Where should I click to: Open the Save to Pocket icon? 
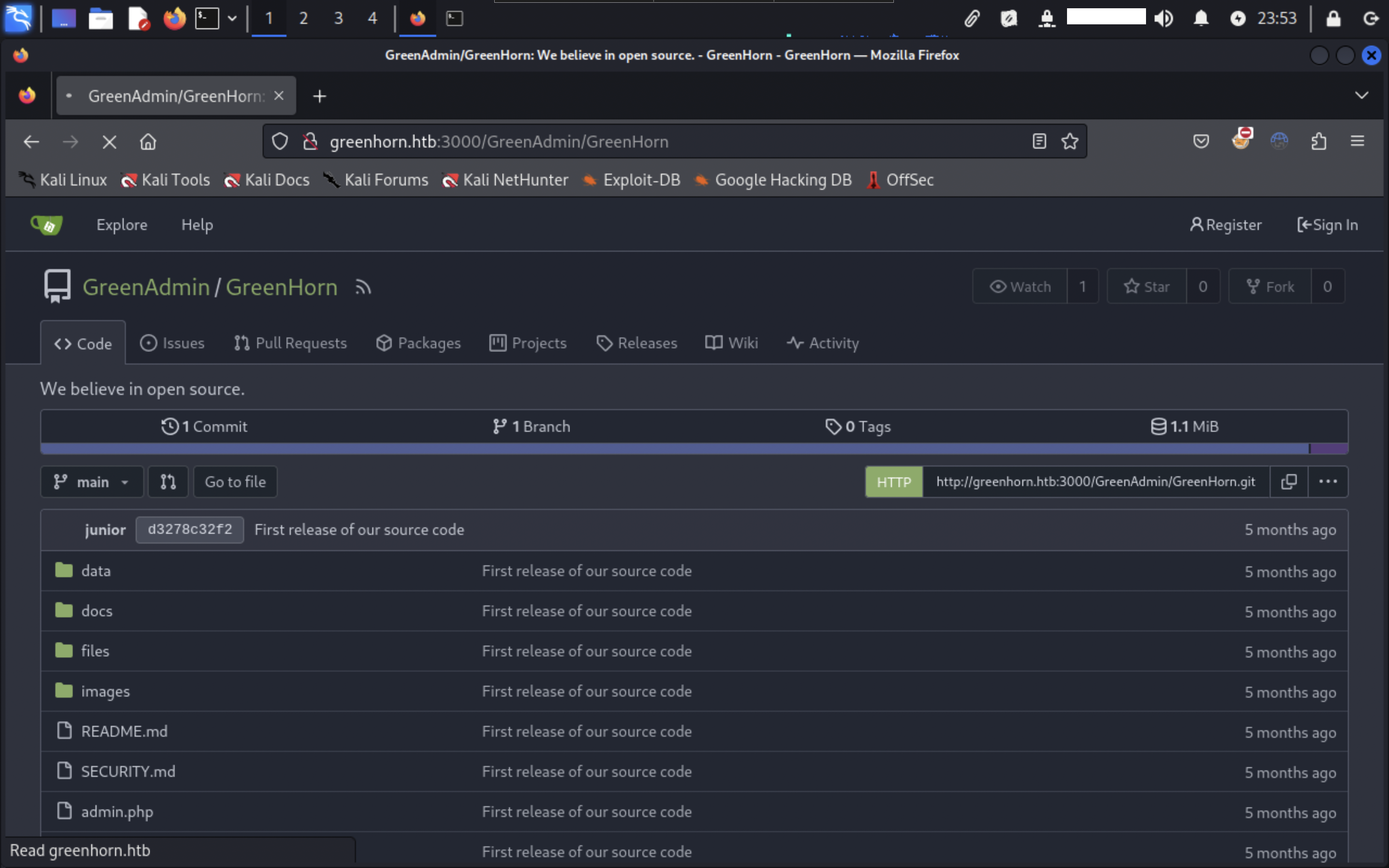pyautogui.click(x=1201, y=141)
